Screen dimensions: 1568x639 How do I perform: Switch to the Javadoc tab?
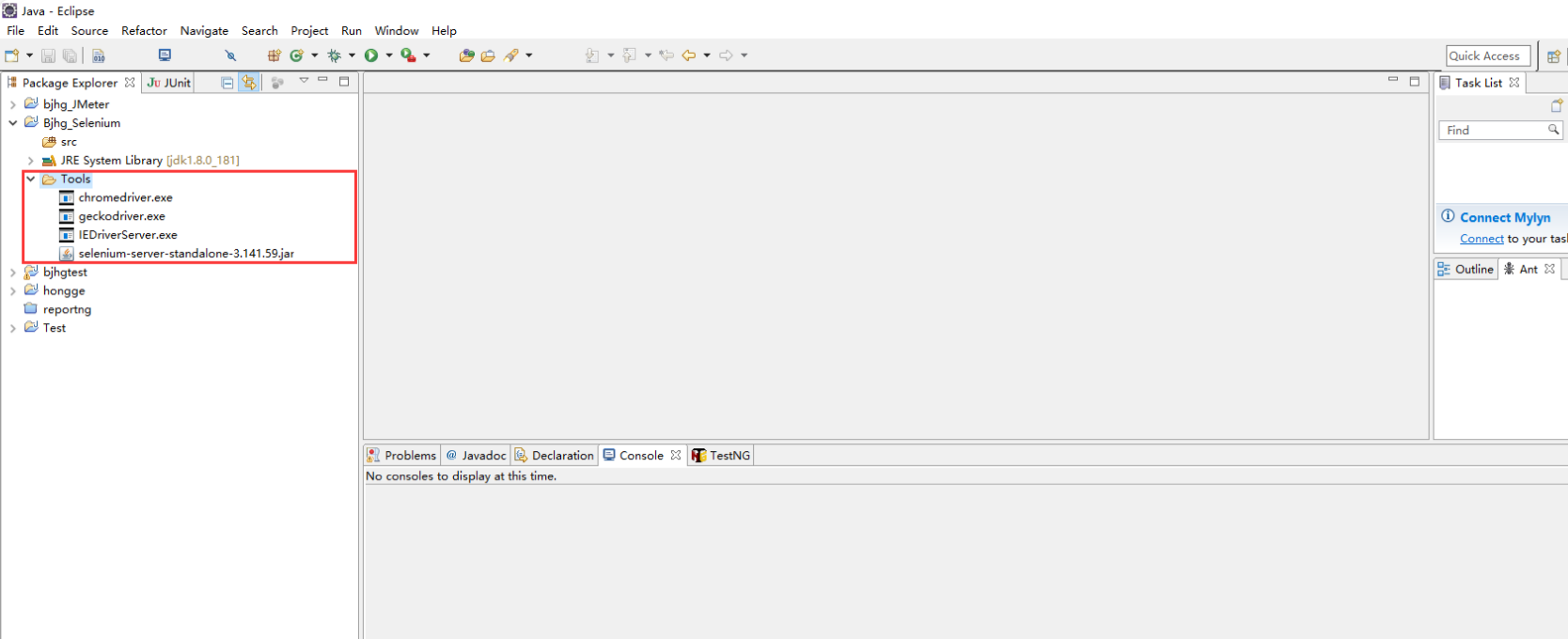[476, 455]
